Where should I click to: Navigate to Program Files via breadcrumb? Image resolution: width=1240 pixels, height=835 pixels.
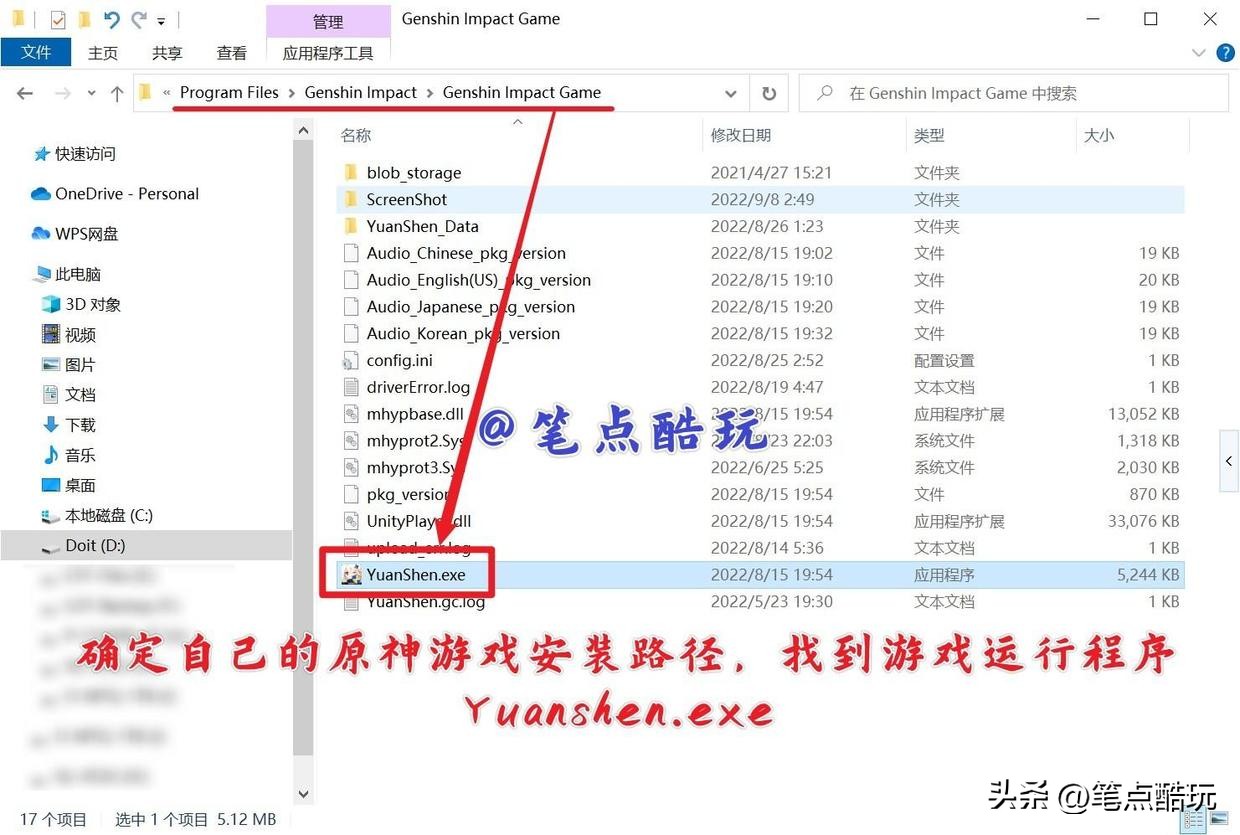click(229, 92)
